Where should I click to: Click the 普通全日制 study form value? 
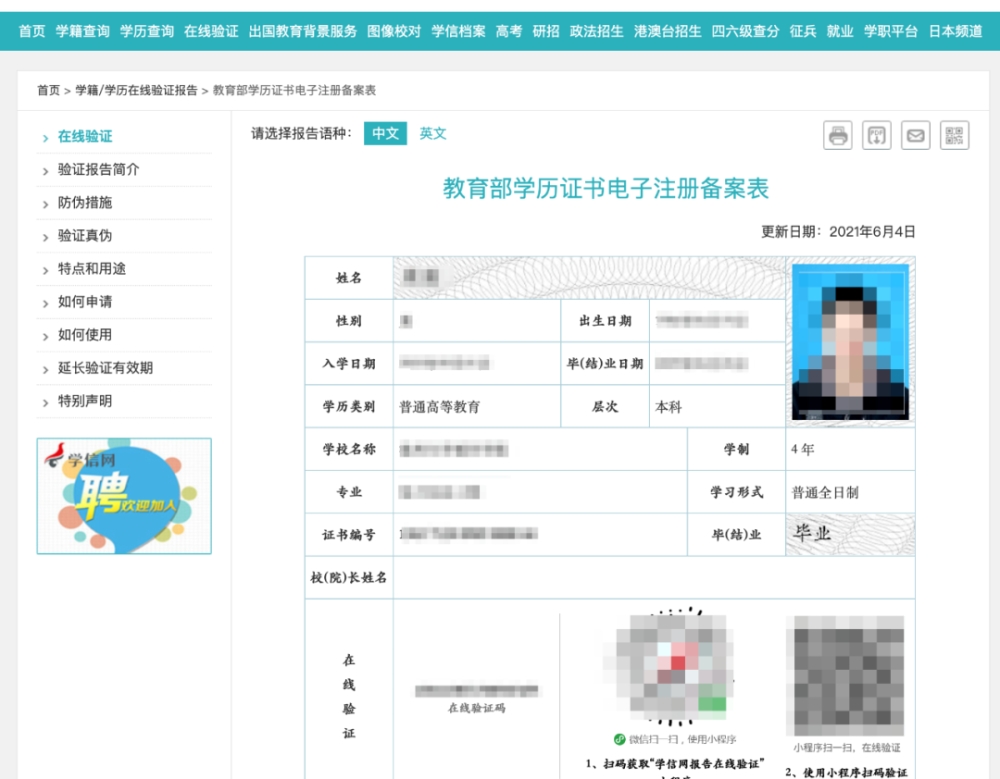coord(825,493)
